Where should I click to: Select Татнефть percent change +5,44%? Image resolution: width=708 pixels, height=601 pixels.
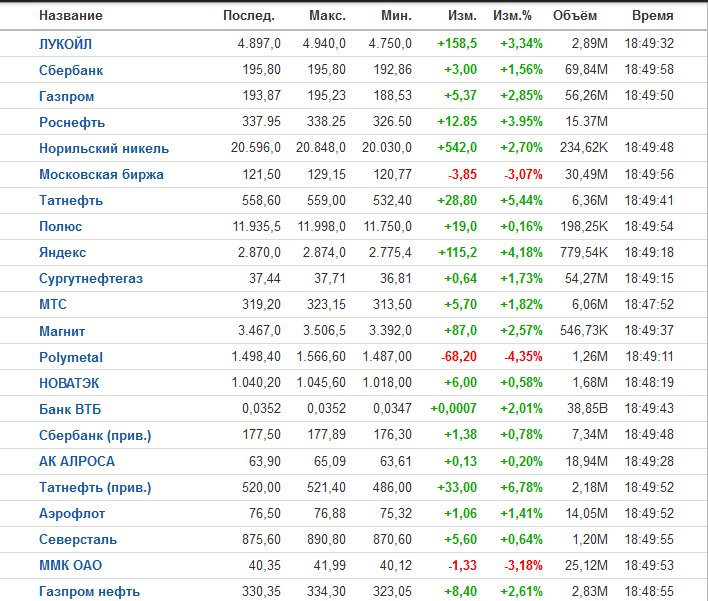click(x=522, y=200)
